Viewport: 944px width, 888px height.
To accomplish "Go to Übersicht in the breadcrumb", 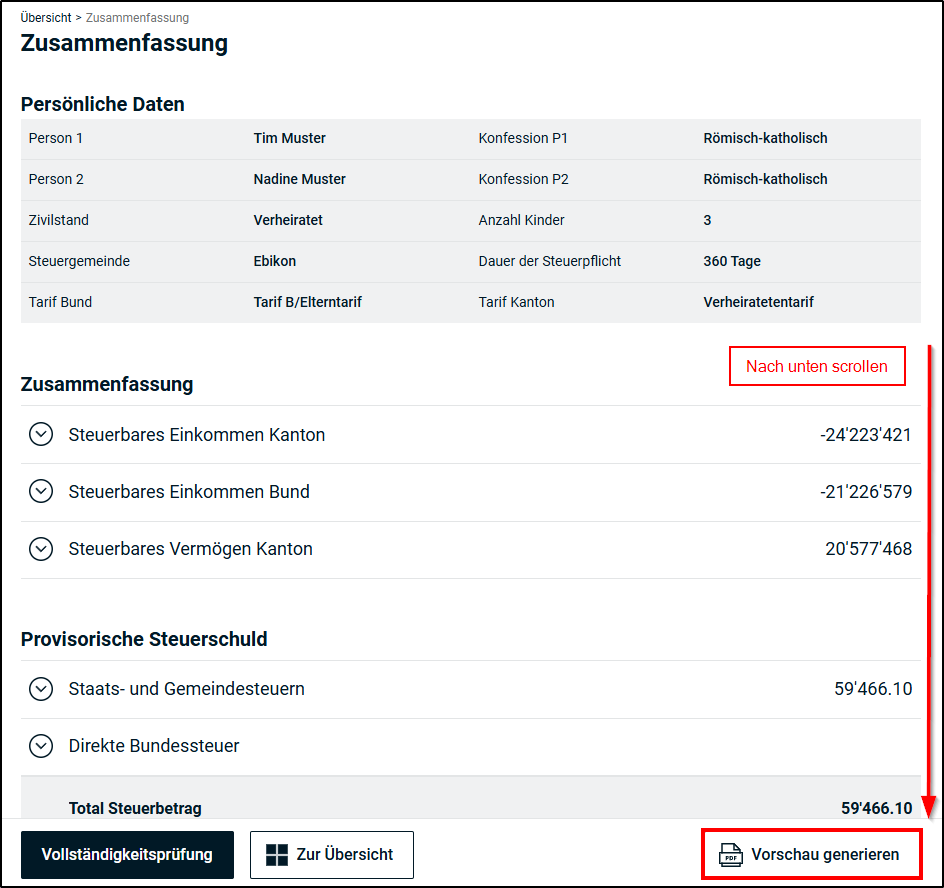I will click(46, 18).
